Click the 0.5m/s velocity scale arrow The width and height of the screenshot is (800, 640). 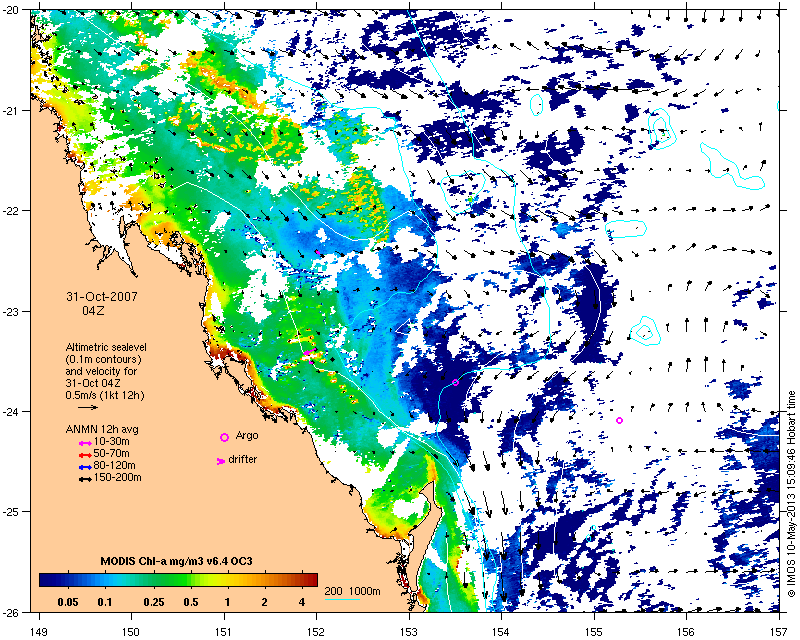pos(88,407)
